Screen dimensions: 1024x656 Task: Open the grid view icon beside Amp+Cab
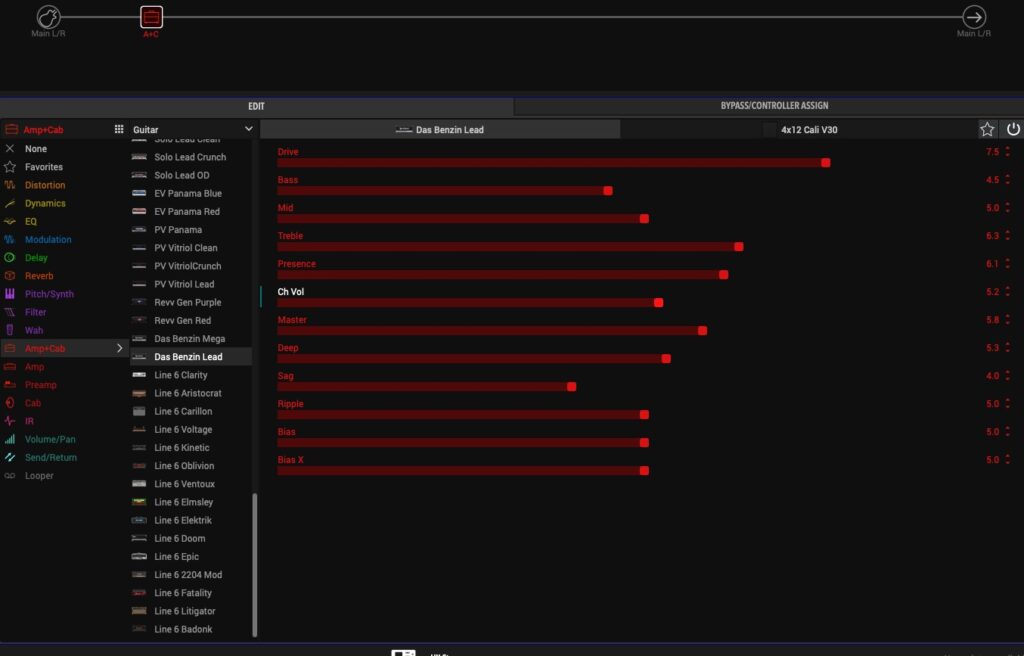[x=119, y=129]
